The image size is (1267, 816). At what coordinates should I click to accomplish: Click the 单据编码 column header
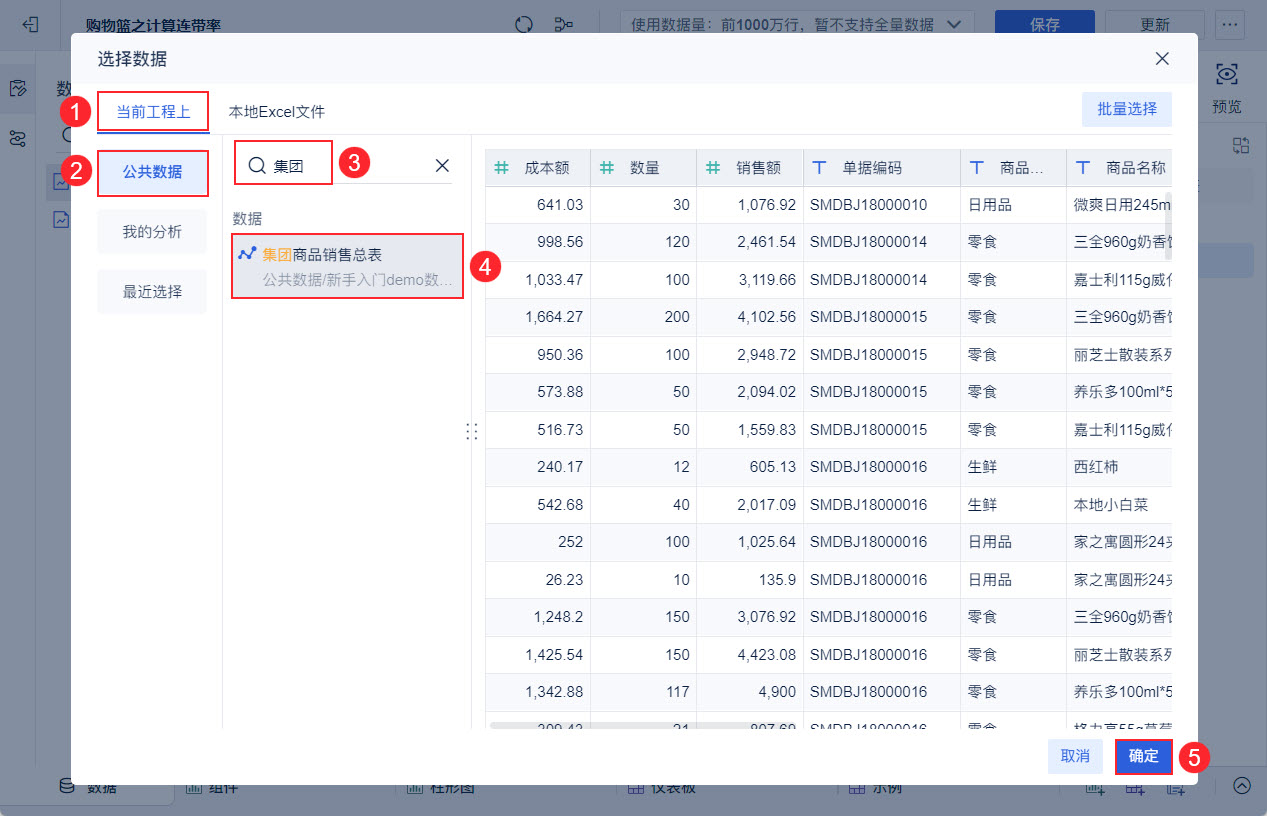882,168
